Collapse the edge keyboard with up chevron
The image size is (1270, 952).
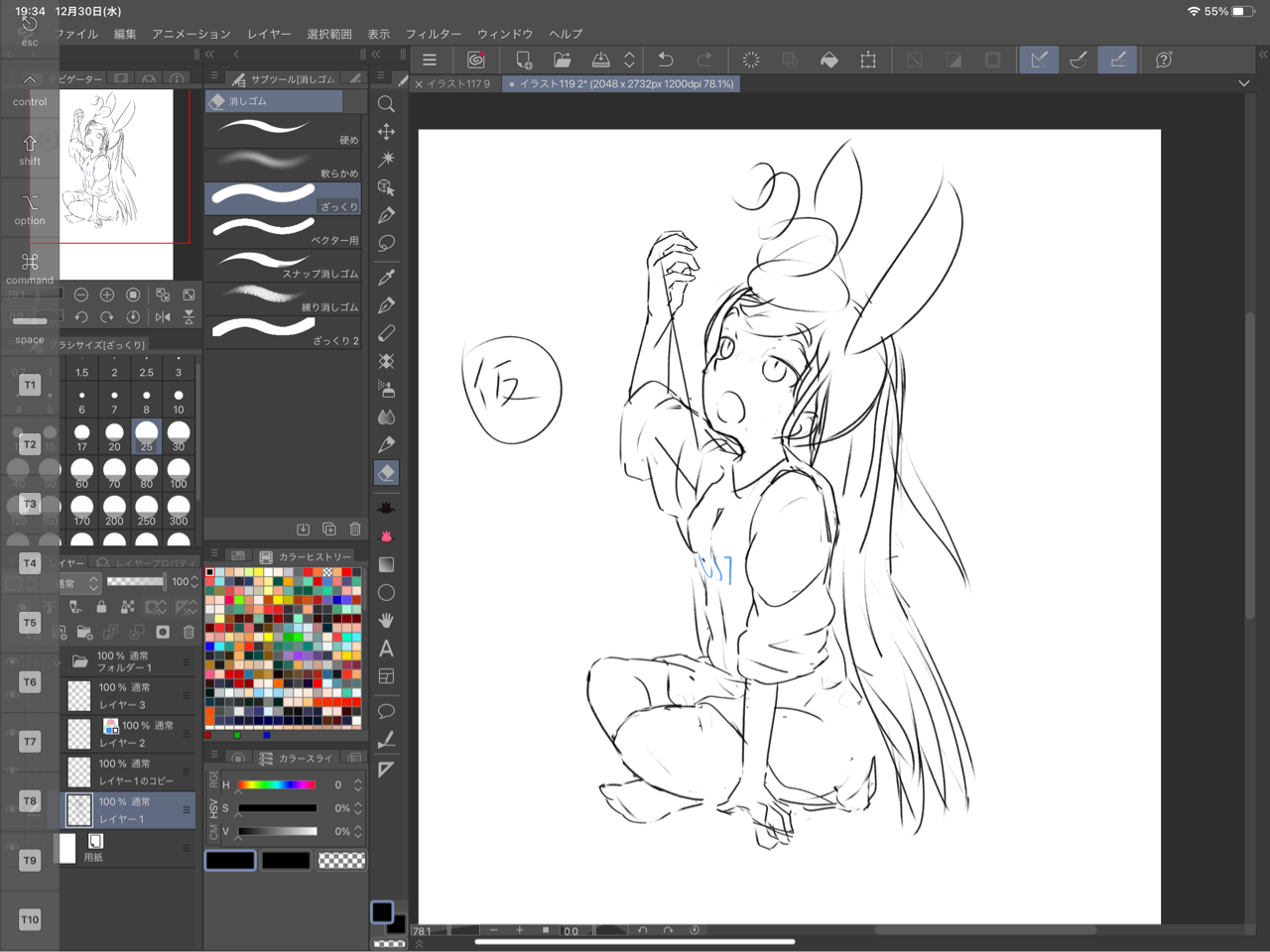pos(30,78)
